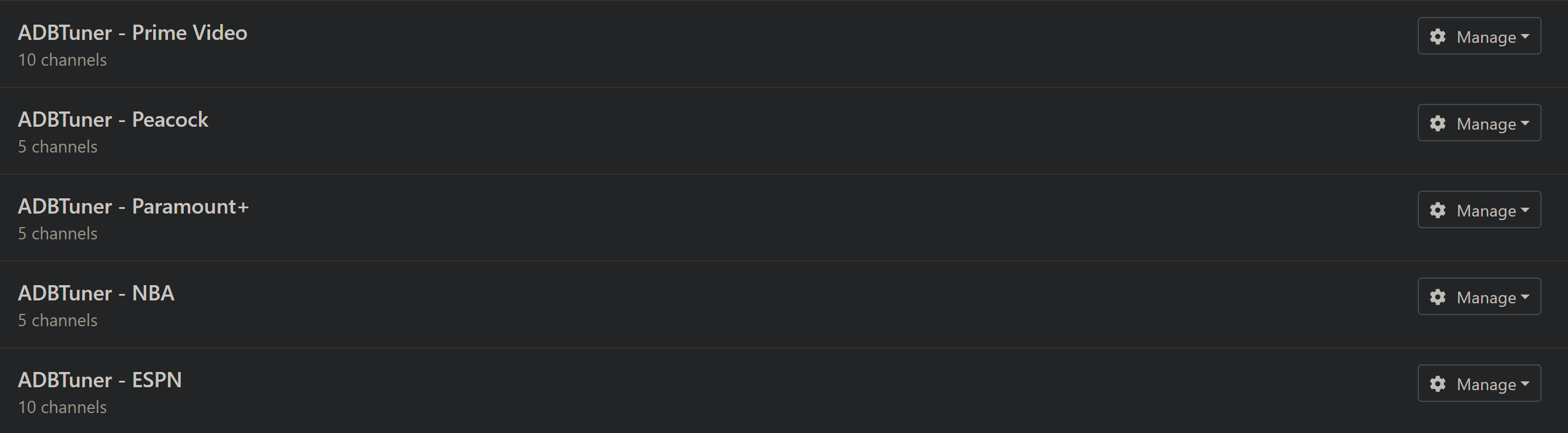Screen dimensions: 1568x433
Task: Select the ADBTuner - Prime Video title
Action: pyautogui.click(x=133, y=33)
